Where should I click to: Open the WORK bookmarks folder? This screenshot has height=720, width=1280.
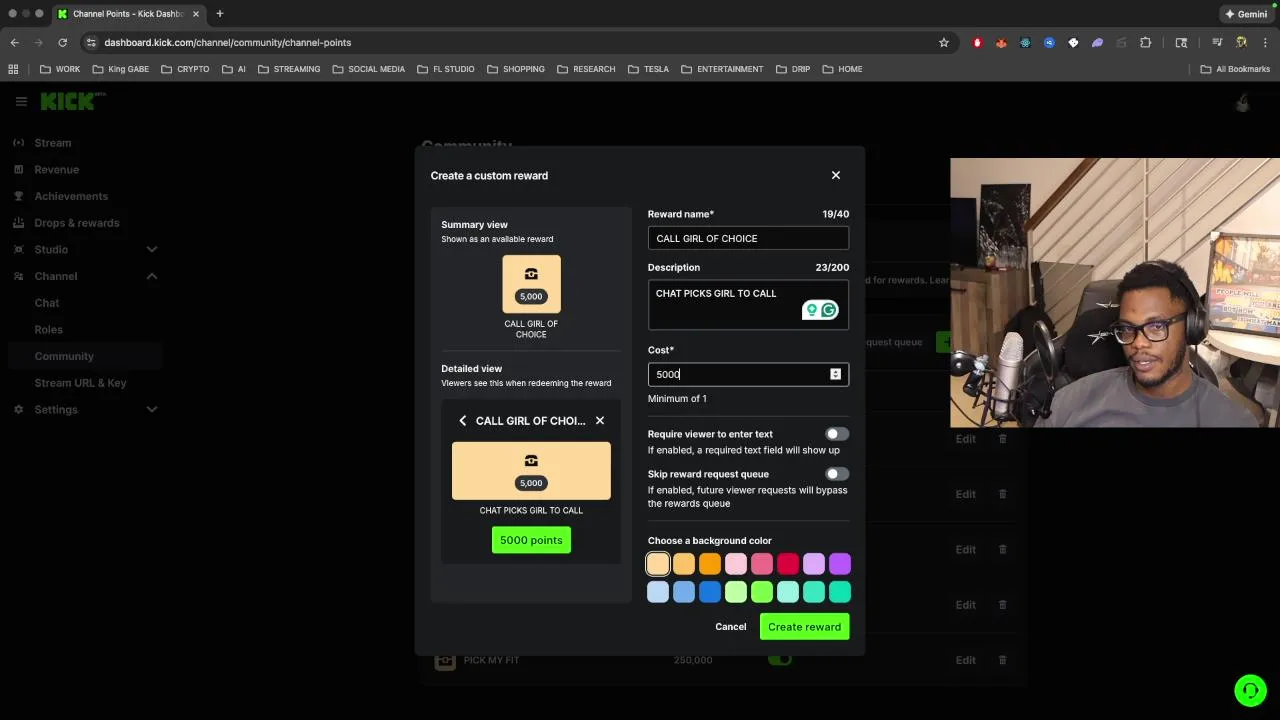coord(60,69)
